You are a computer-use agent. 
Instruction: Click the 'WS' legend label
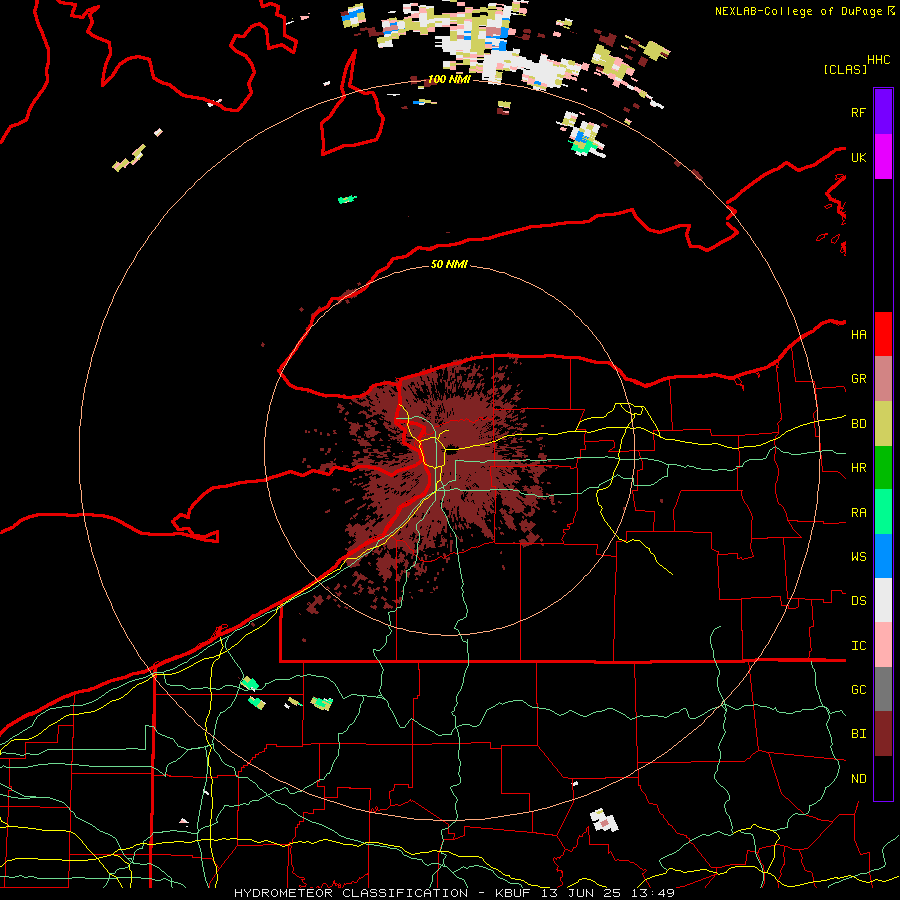pyautogui.click(x=859, y=557)
